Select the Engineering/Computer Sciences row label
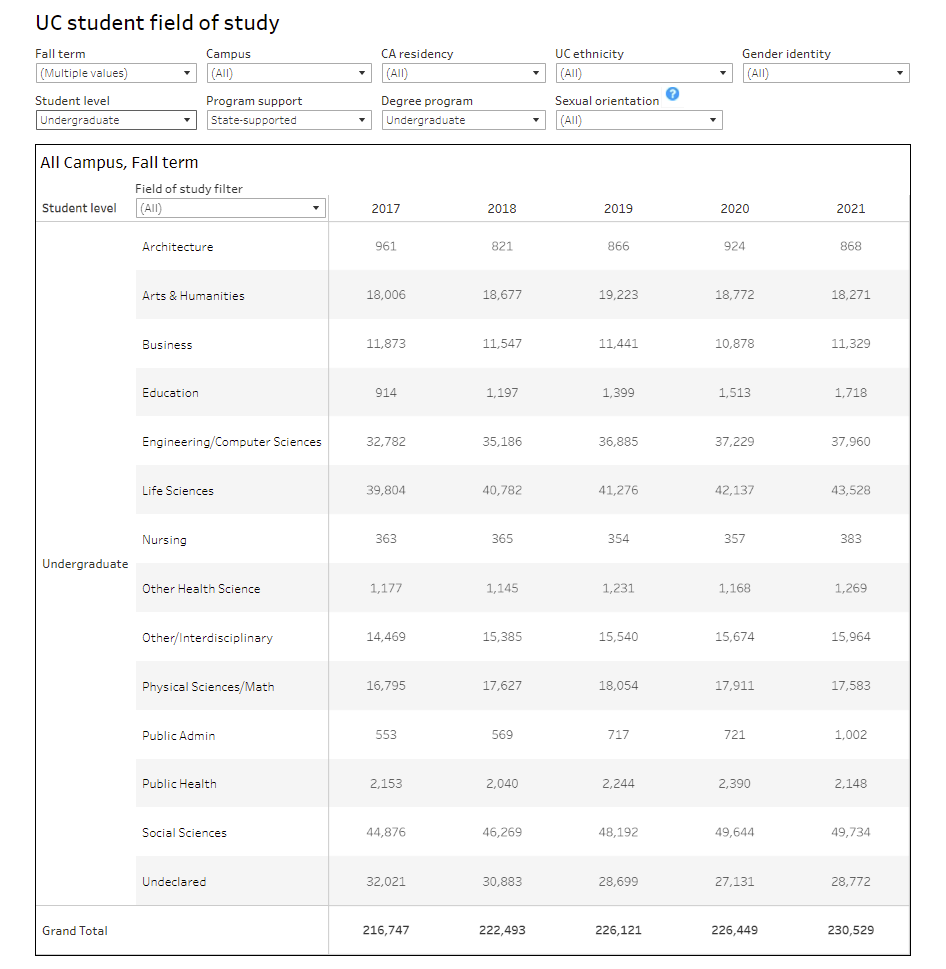Viewport: 946px width, 969px height. coord(232,442)
